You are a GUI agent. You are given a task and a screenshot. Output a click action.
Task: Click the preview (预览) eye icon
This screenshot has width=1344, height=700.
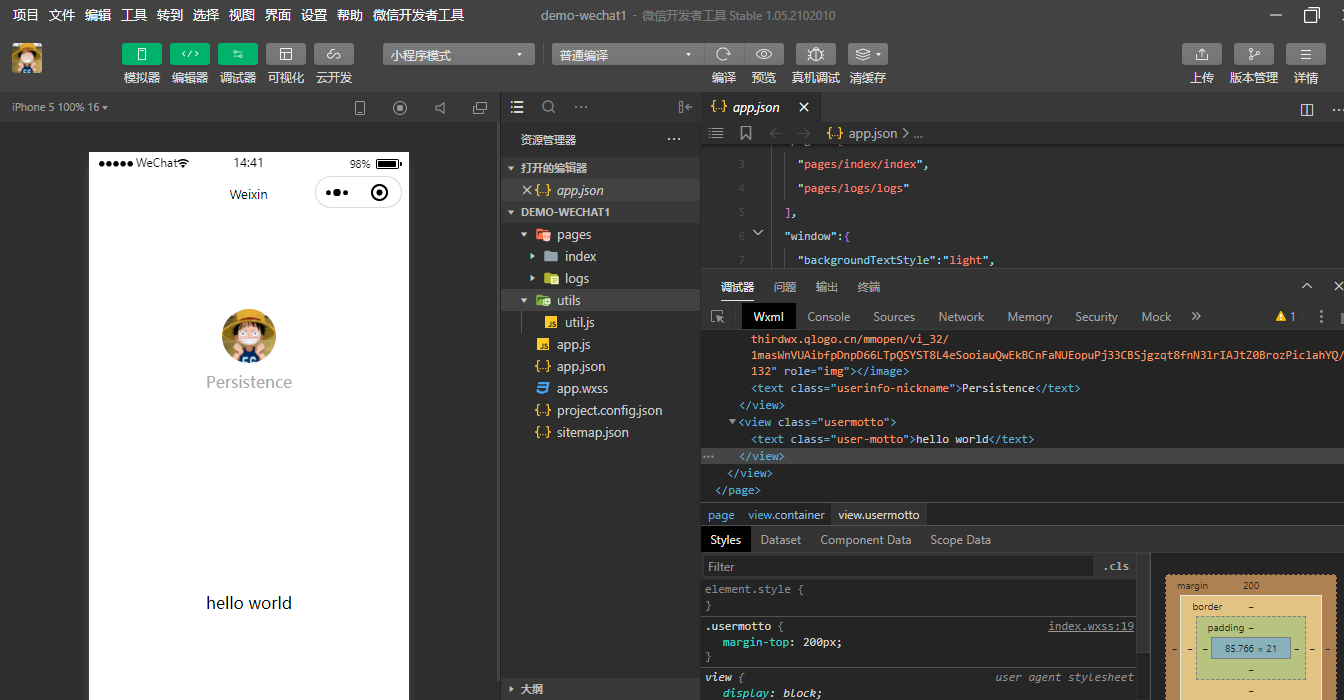(764, 55)
